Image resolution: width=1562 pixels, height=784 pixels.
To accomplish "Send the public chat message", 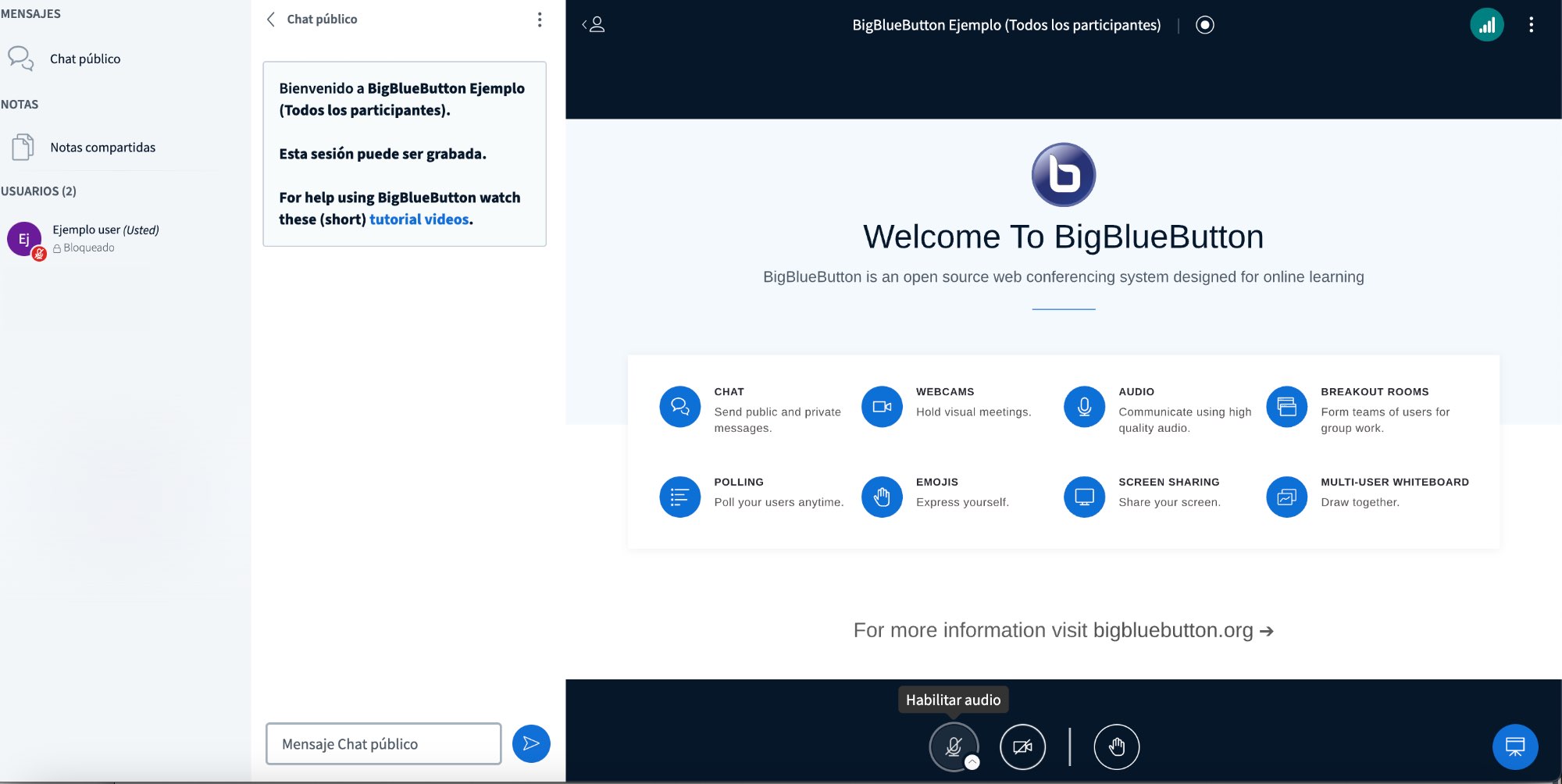I will click(x=531, y=743).
